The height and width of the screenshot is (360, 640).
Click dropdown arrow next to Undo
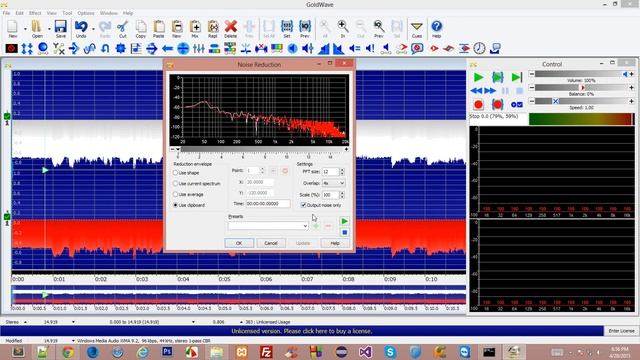93,29
